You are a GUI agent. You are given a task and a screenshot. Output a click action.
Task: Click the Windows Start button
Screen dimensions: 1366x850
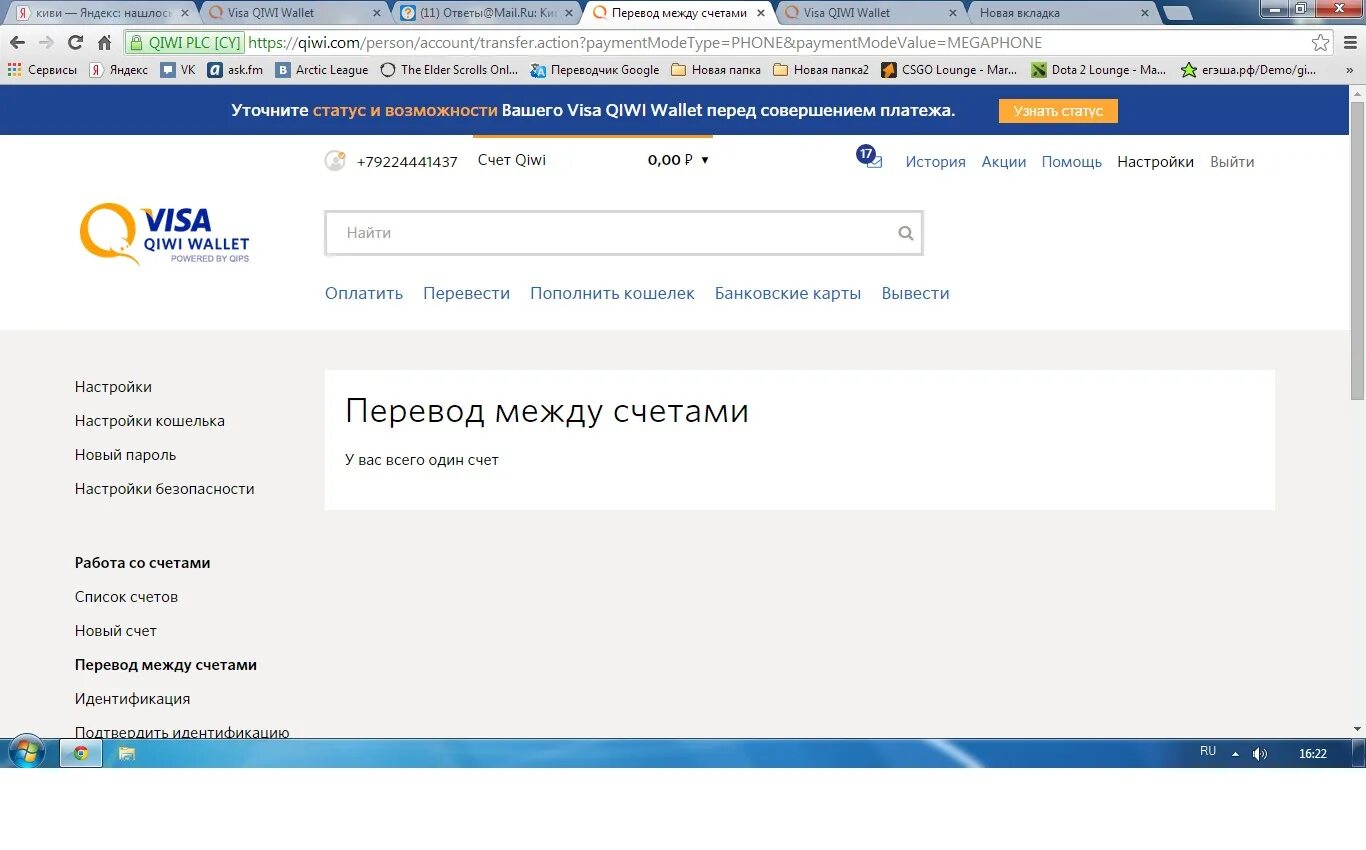26,753
